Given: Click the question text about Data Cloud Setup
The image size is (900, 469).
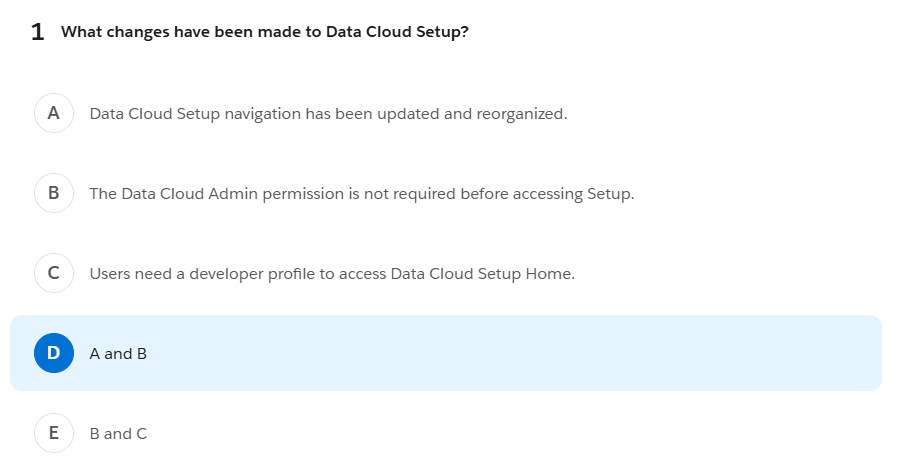Looking at the screenshot, I should [x=265, y=32].
